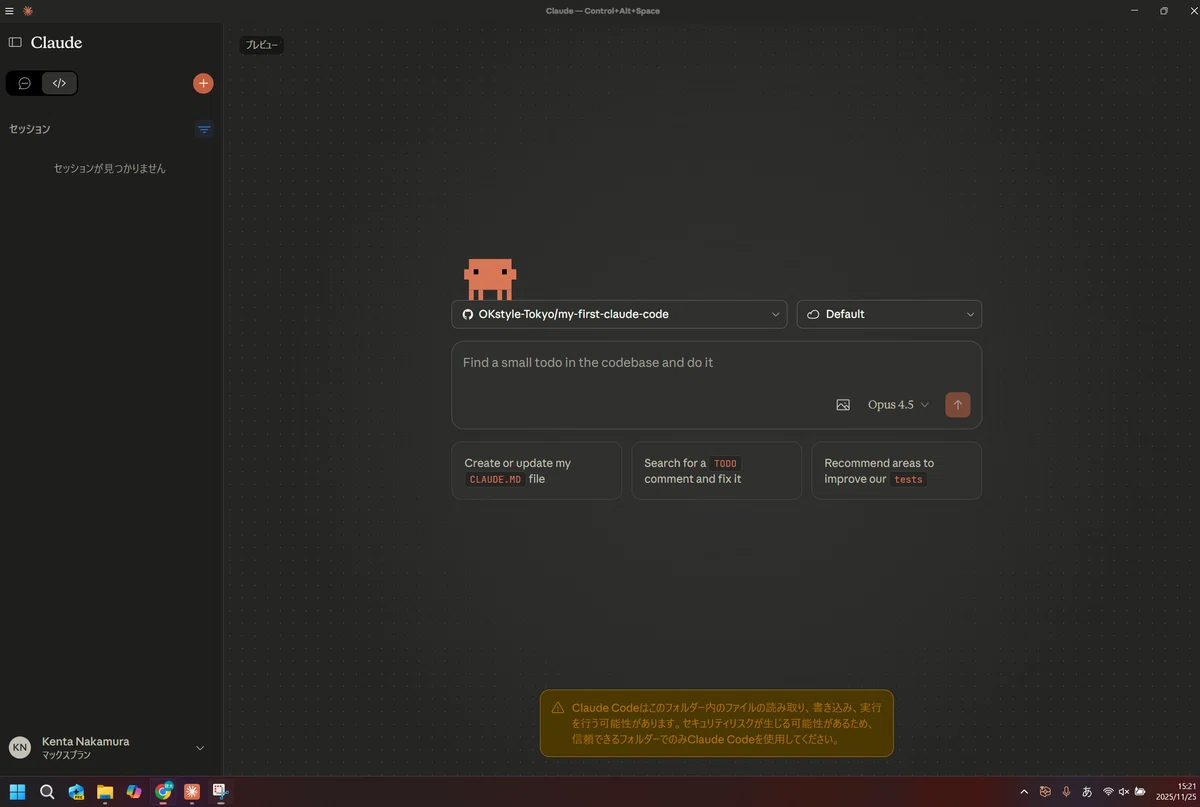
Task: Click the セッション header text
Action: point(30,129)
